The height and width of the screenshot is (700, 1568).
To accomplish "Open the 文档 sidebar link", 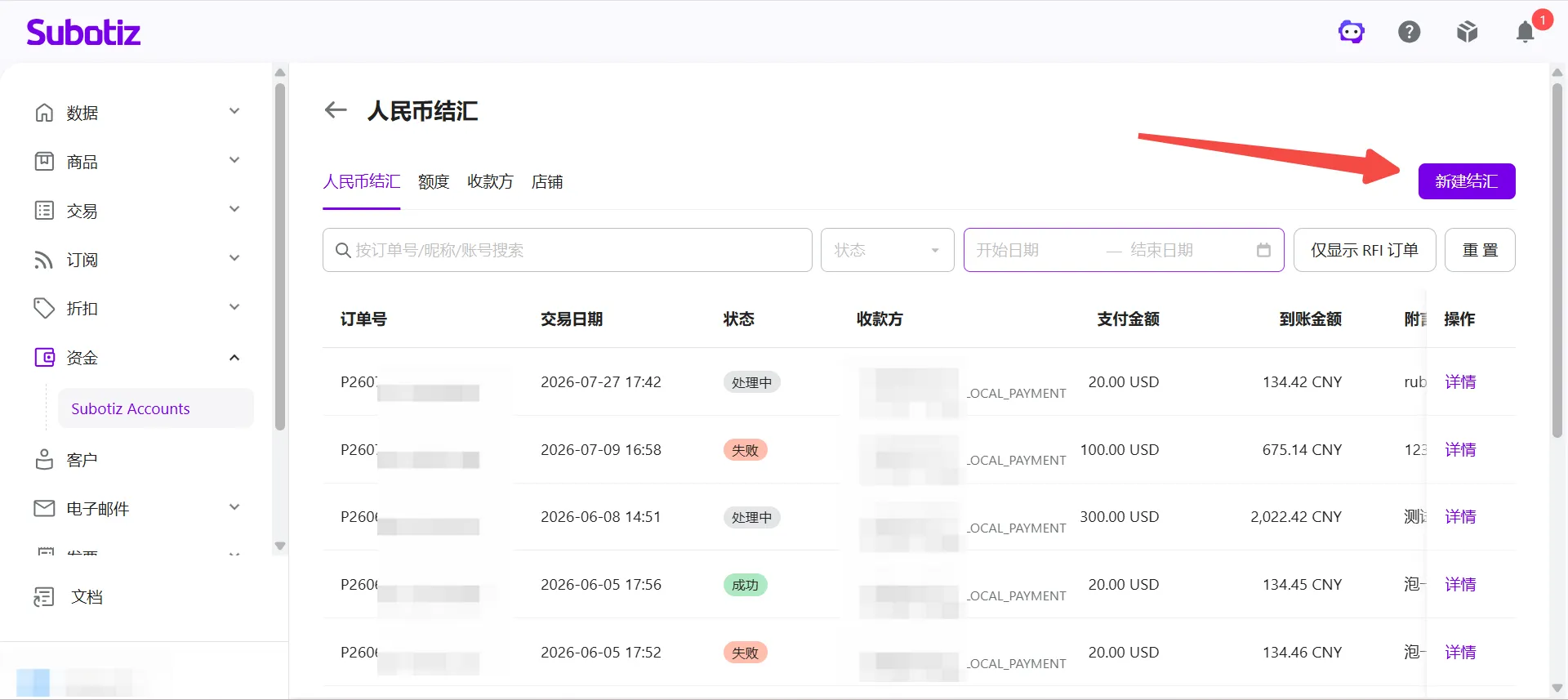I will (87, 597).
